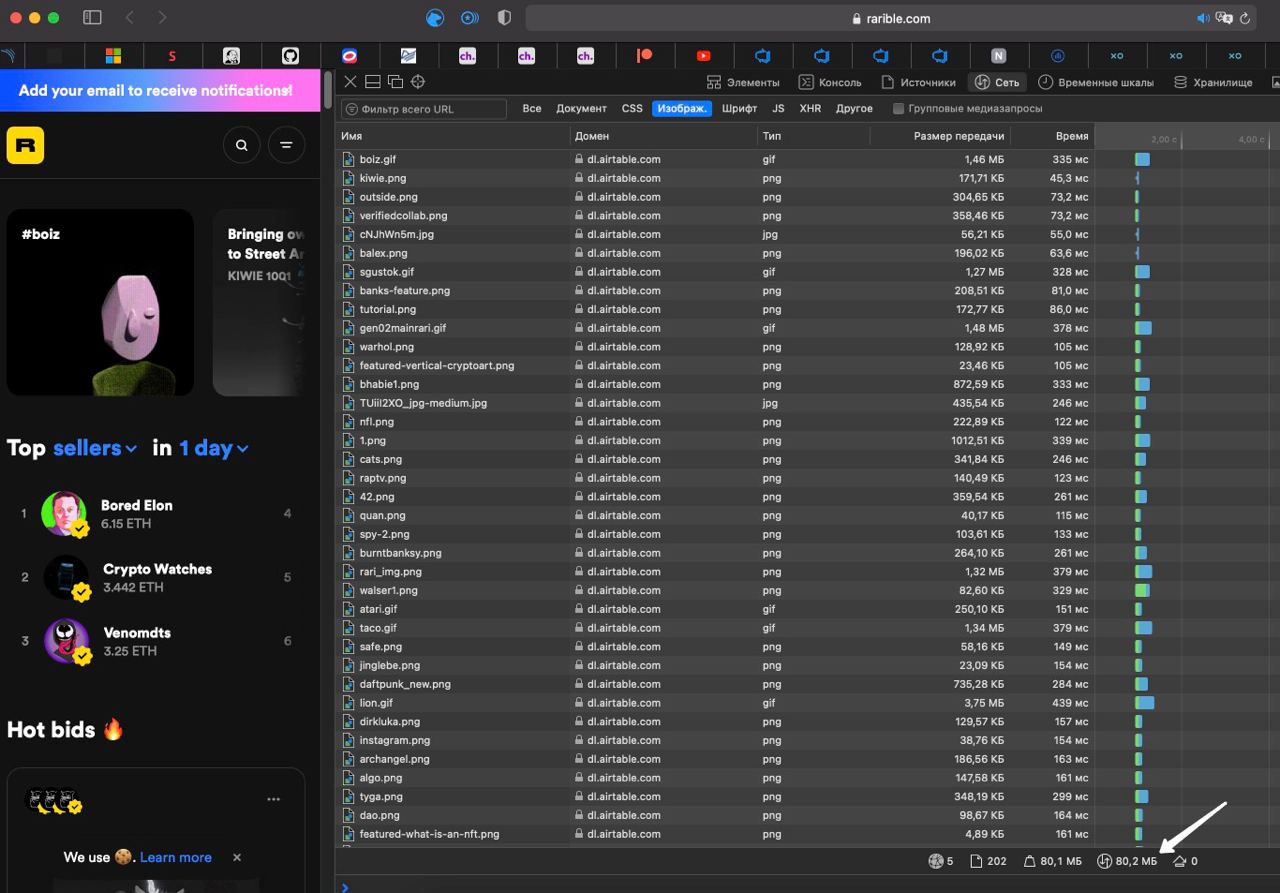Click the translate icon in the address bar
Image resolution: width=1280 pixels, height=893 pixels.
pyautogui.click(x=1224, y=18)
